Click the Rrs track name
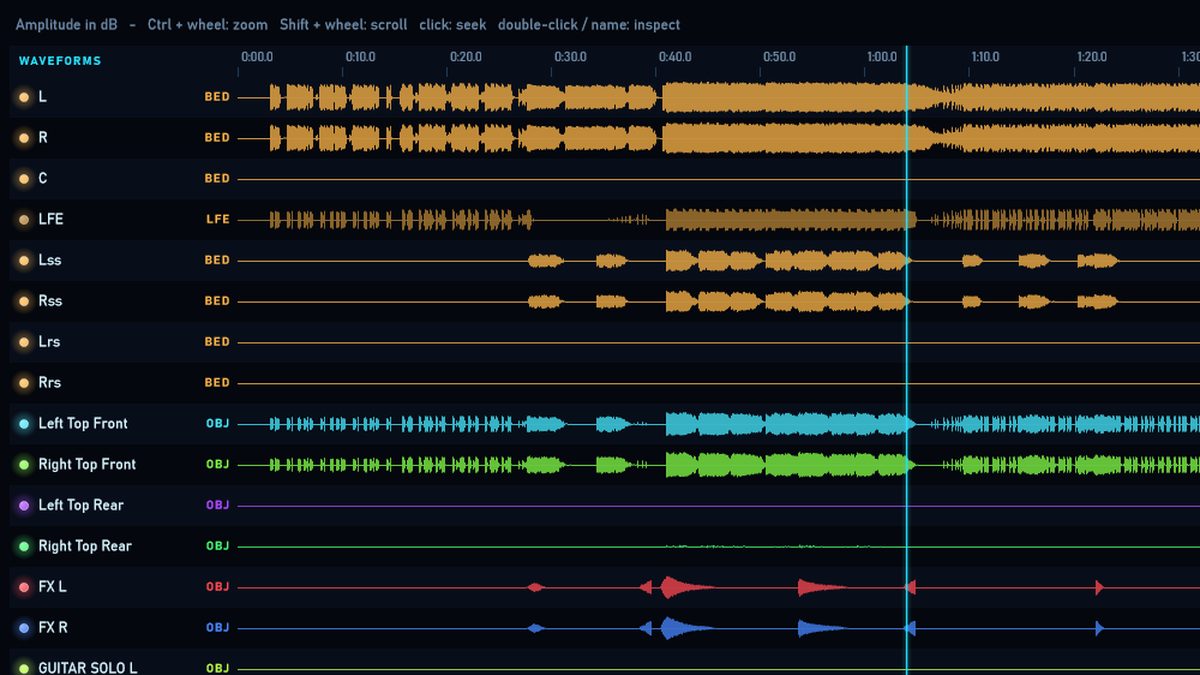Image resolution: width=1200 pixels, height=675 pixels. 50,383
